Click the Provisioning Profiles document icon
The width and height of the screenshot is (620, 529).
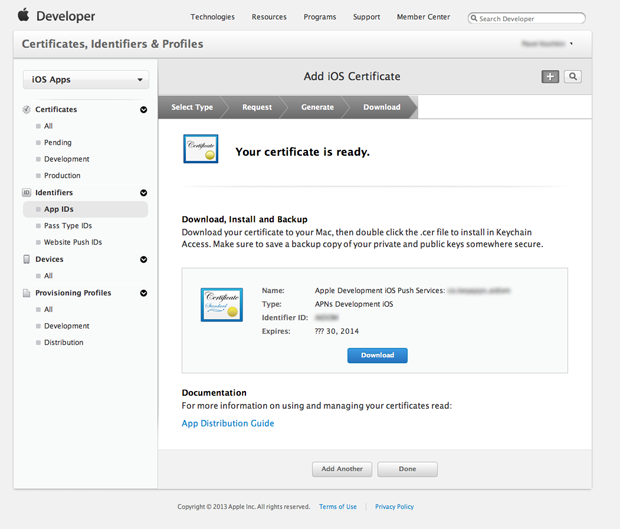click(26, 293)
